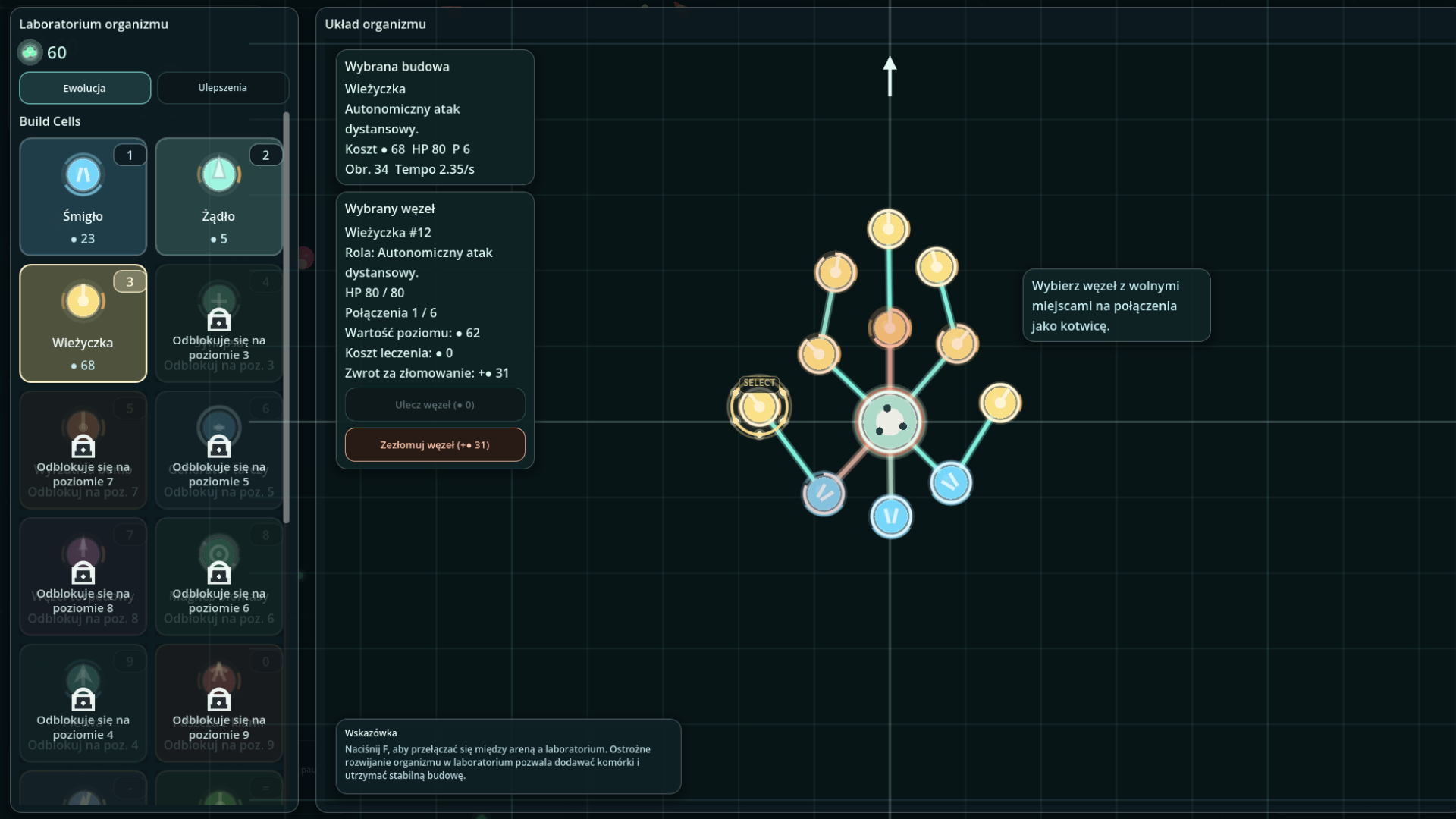Click the central core organism node
Screen dimensions: 1456x819
pos(890,422)
